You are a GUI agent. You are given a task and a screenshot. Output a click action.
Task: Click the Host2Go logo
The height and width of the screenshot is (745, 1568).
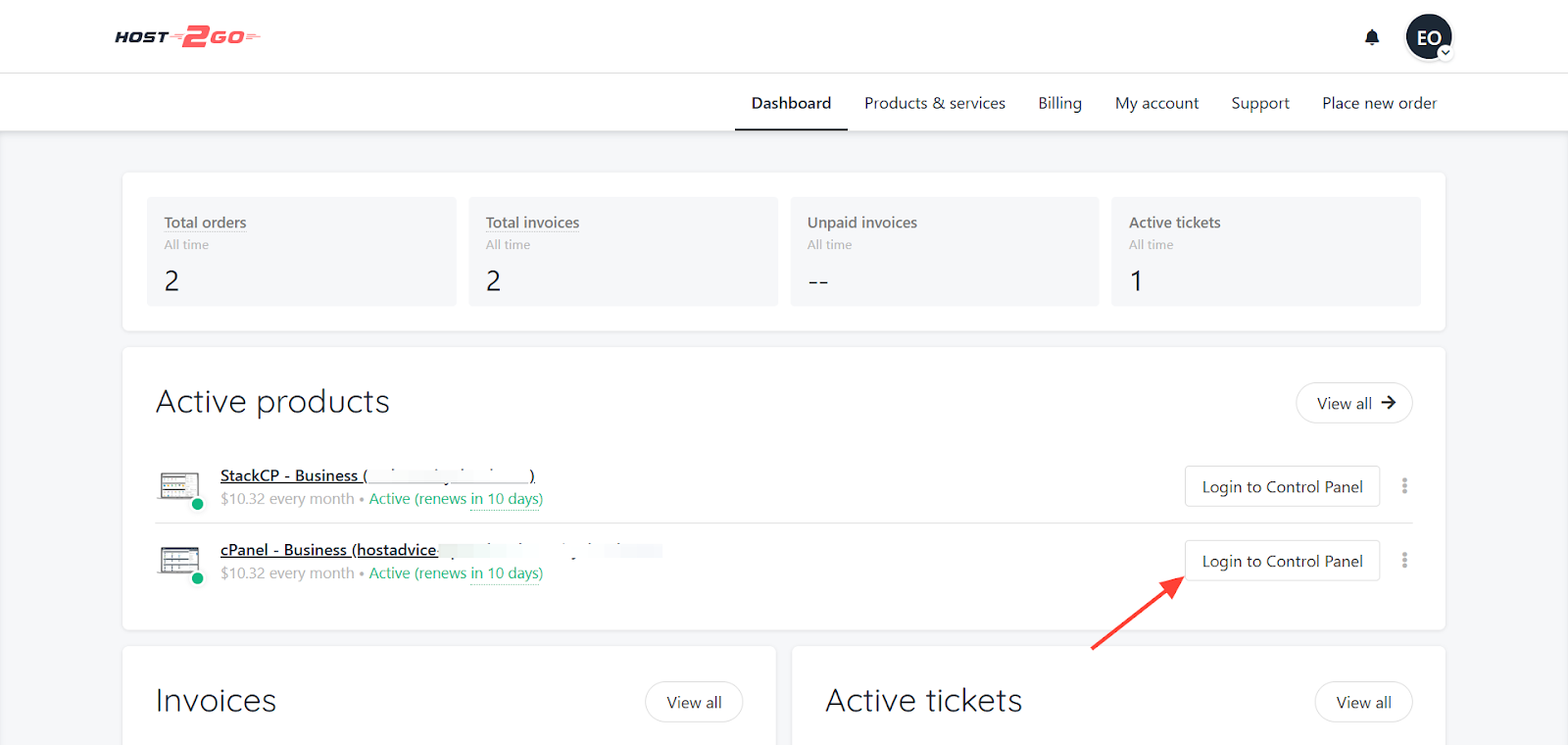pyautogui.click(x=187, y=37)
